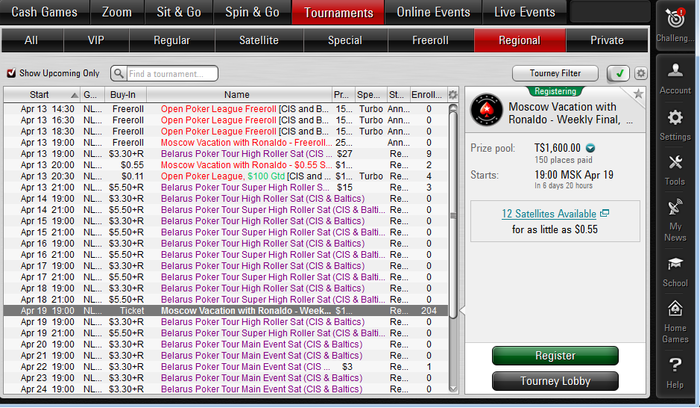Click the scrollbar down arrow

tap(453, 388)
